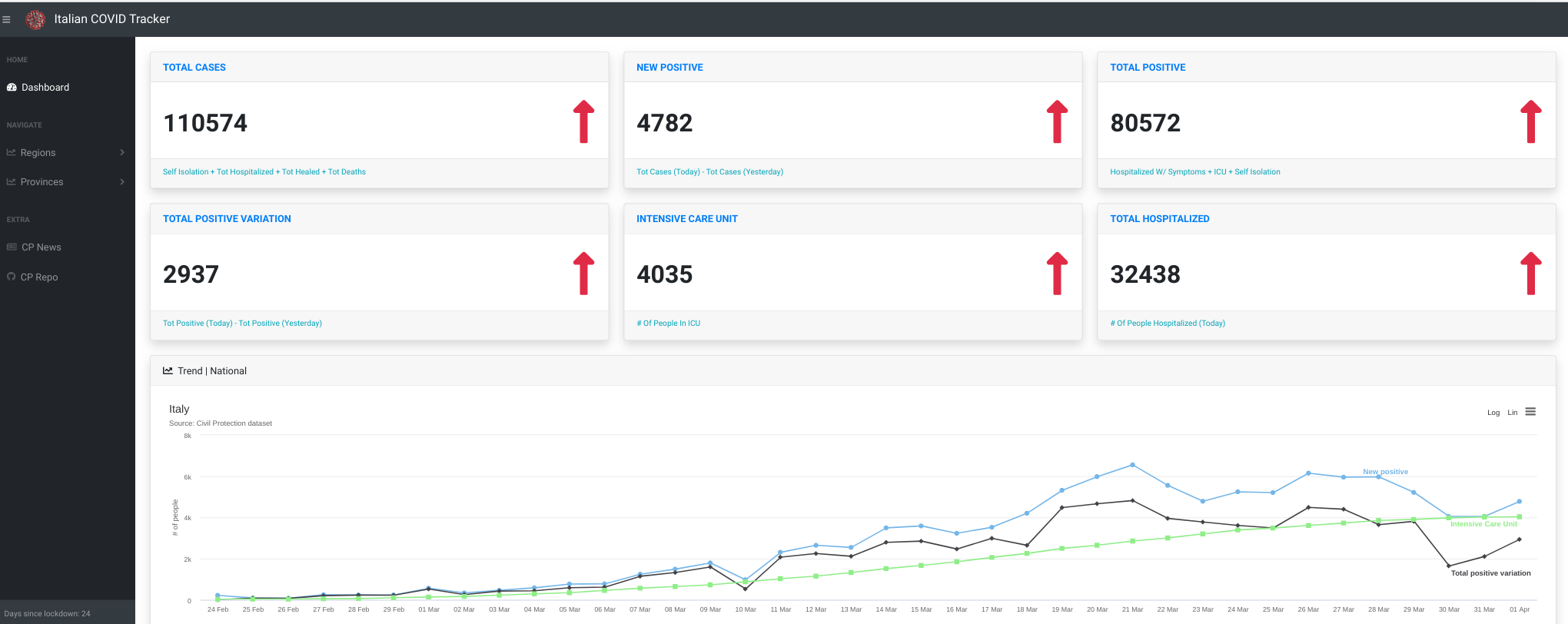Click the TOTAL CASES card heading
Viewport: 1568px width, 624px height.
click(194, 68)
